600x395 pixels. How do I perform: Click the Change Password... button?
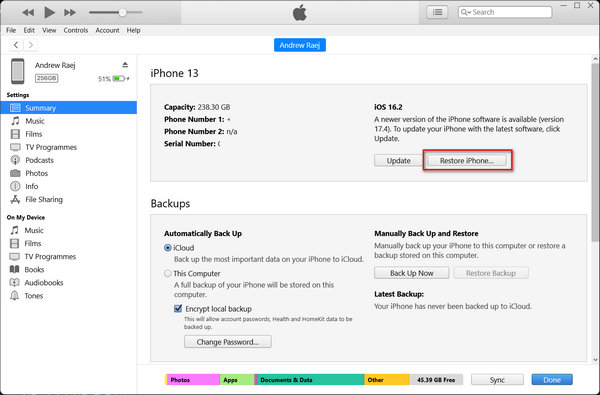pos(228,342)
